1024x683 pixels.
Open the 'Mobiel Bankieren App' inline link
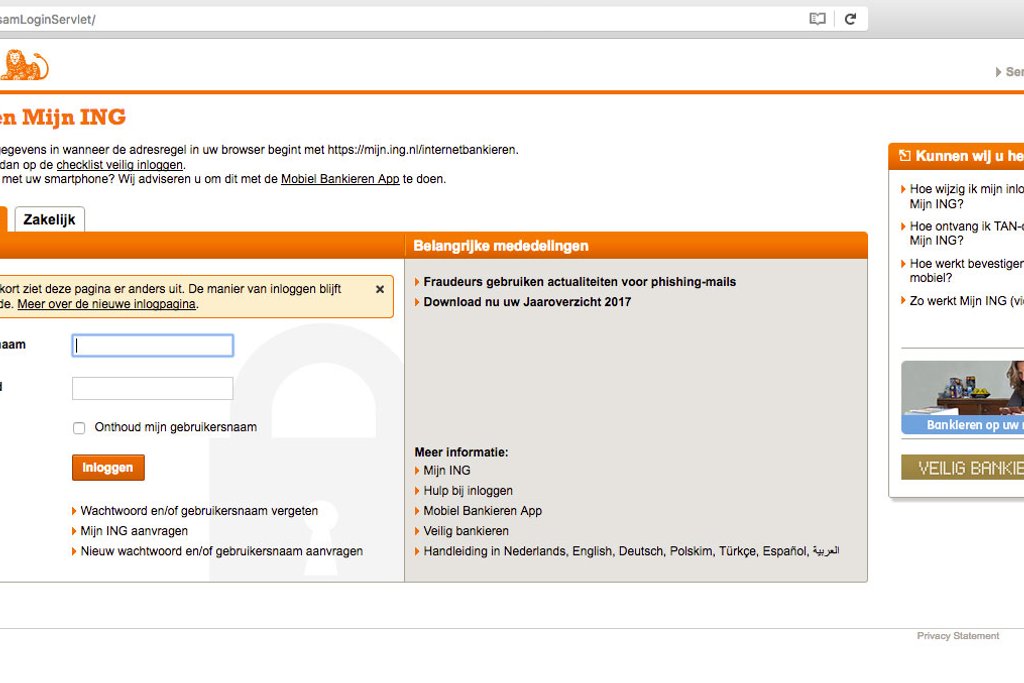pyautogui.click(x=340, y=179)
